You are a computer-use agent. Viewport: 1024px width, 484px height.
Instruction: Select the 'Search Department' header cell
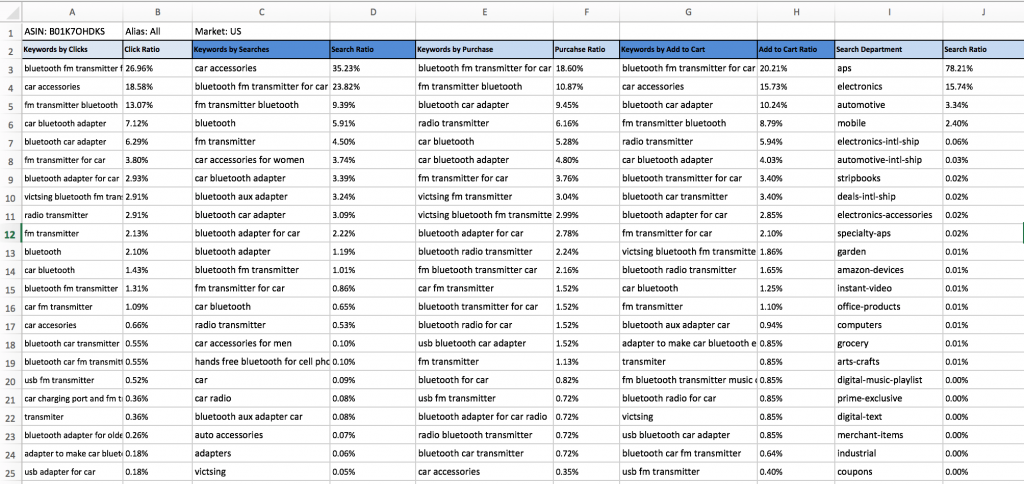[889, 50]
